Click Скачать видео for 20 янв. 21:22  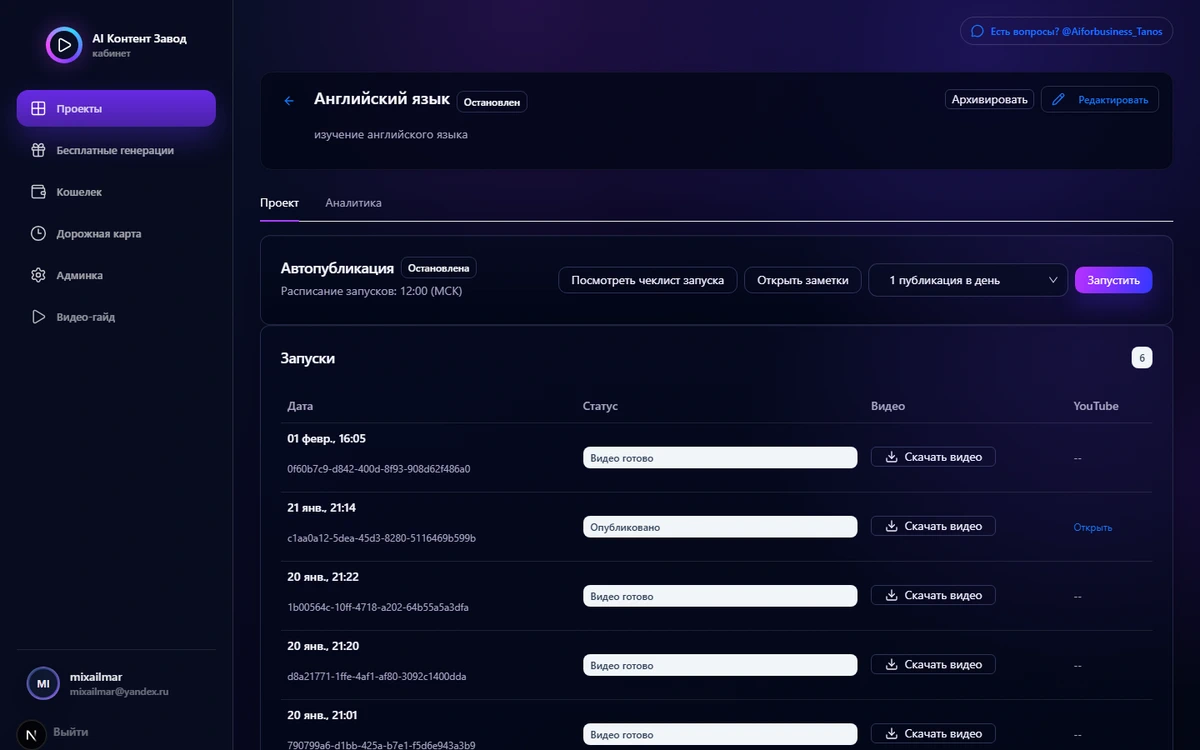coord(933,595)
